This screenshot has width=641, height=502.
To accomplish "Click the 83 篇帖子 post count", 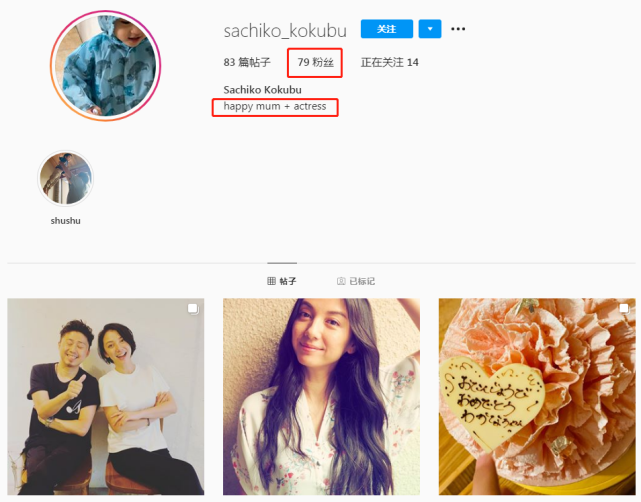I will click(247, 62).
